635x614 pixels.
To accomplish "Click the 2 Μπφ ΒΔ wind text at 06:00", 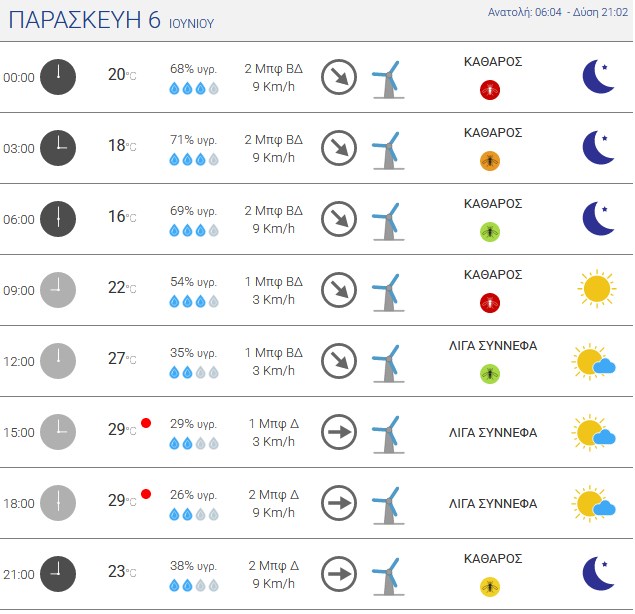I will (x=273, y=211).
